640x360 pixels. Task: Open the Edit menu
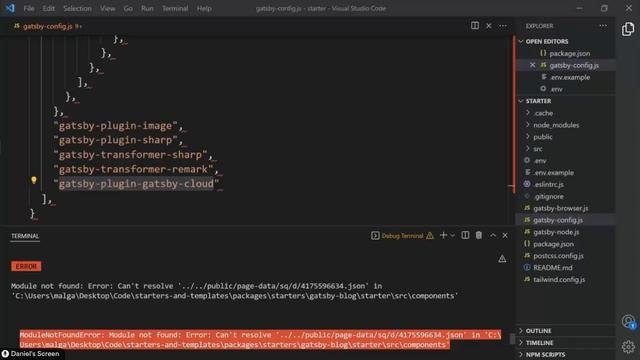pyautogui.click(x=49, y=8)
